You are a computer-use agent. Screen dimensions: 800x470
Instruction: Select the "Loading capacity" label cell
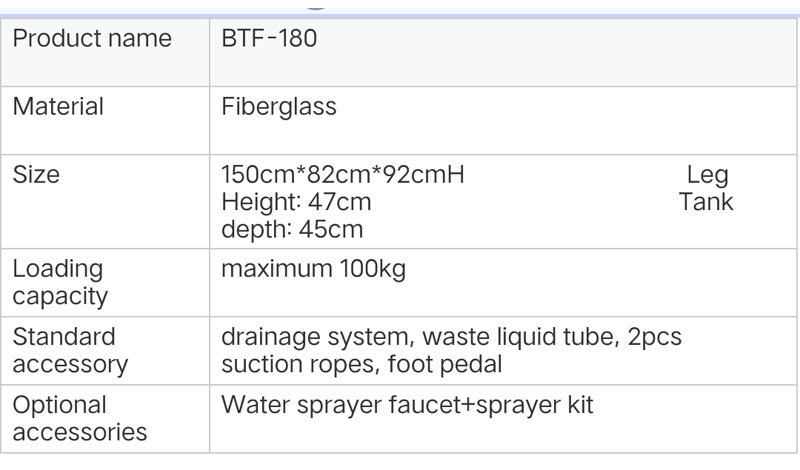point(60,282)
